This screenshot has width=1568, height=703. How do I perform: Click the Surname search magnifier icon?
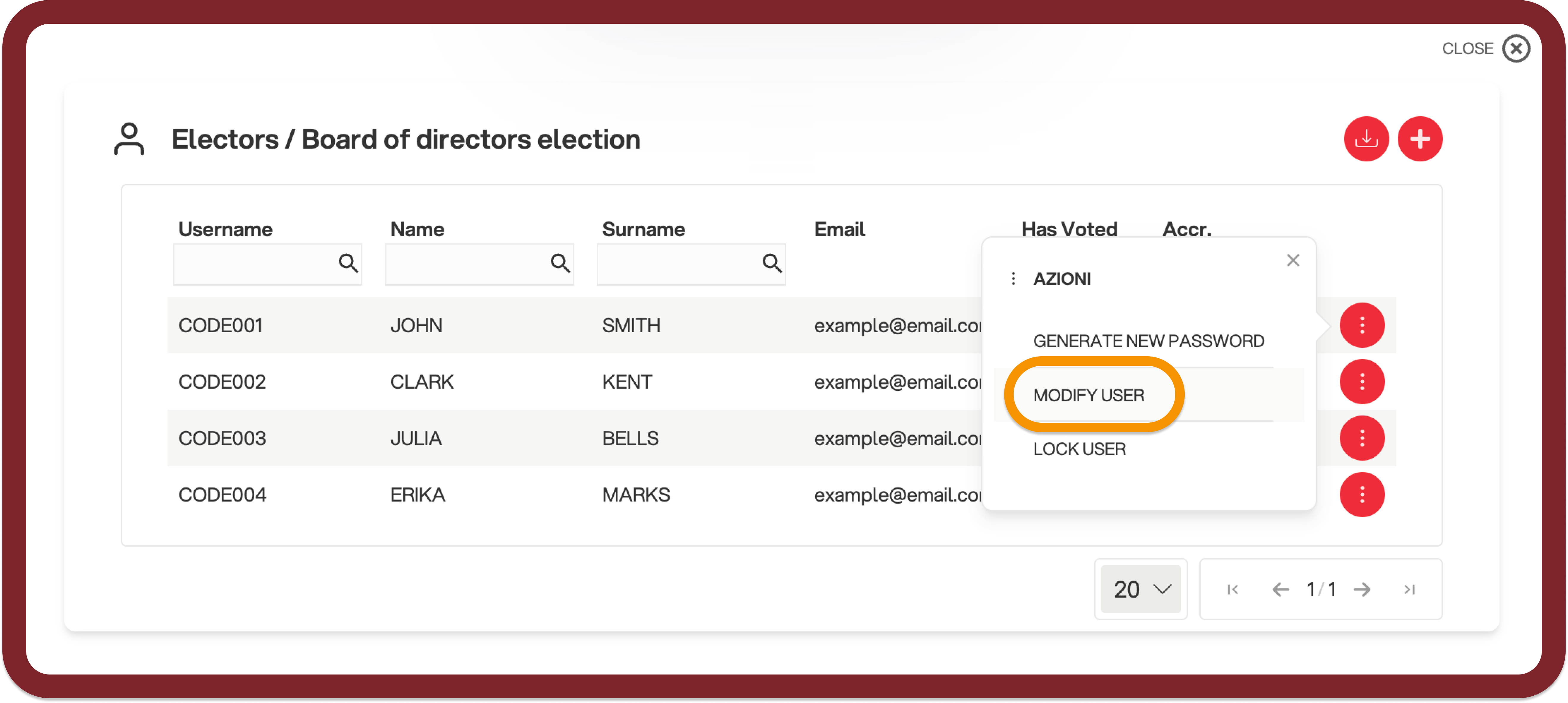pos(772,263)
